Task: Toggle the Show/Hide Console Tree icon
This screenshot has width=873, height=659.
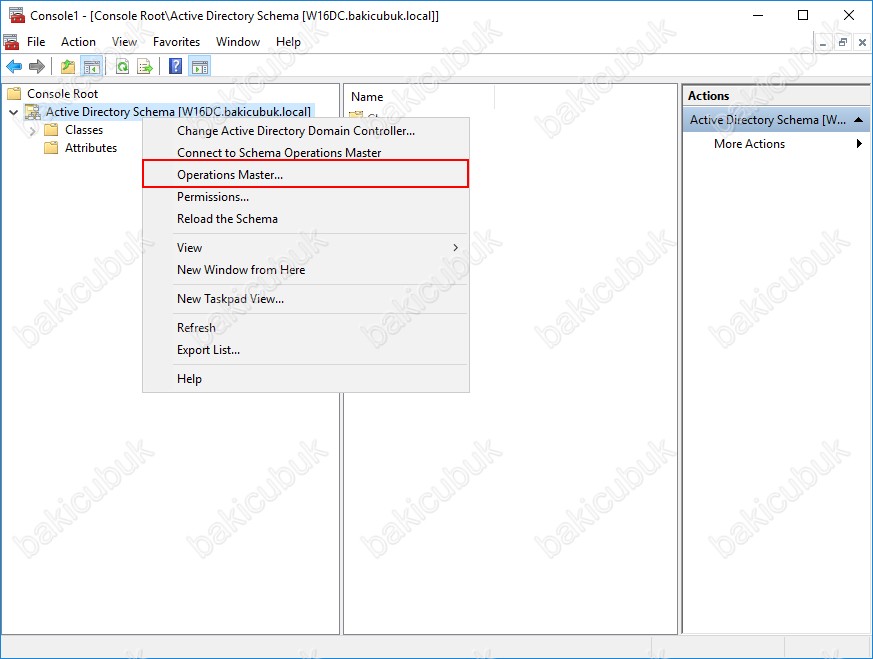Action: (x=91, y=67)
